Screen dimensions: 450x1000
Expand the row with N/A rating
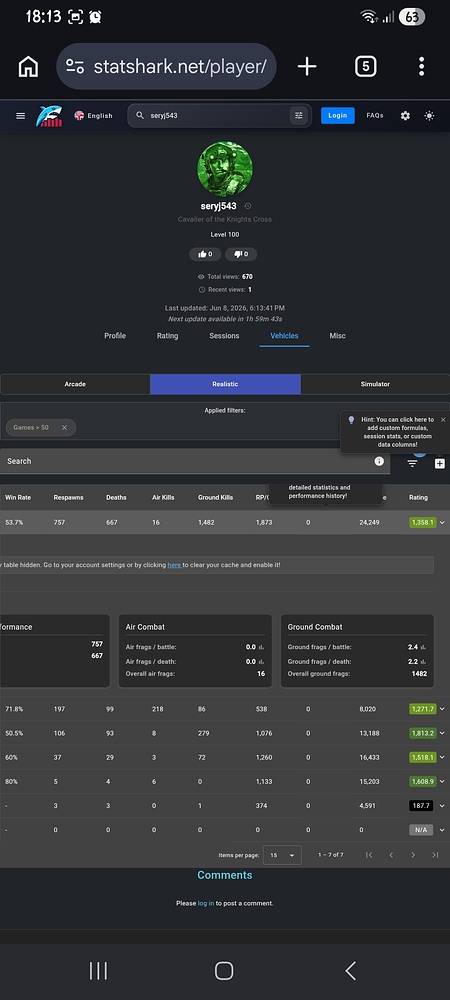click(x=442, y=830)
